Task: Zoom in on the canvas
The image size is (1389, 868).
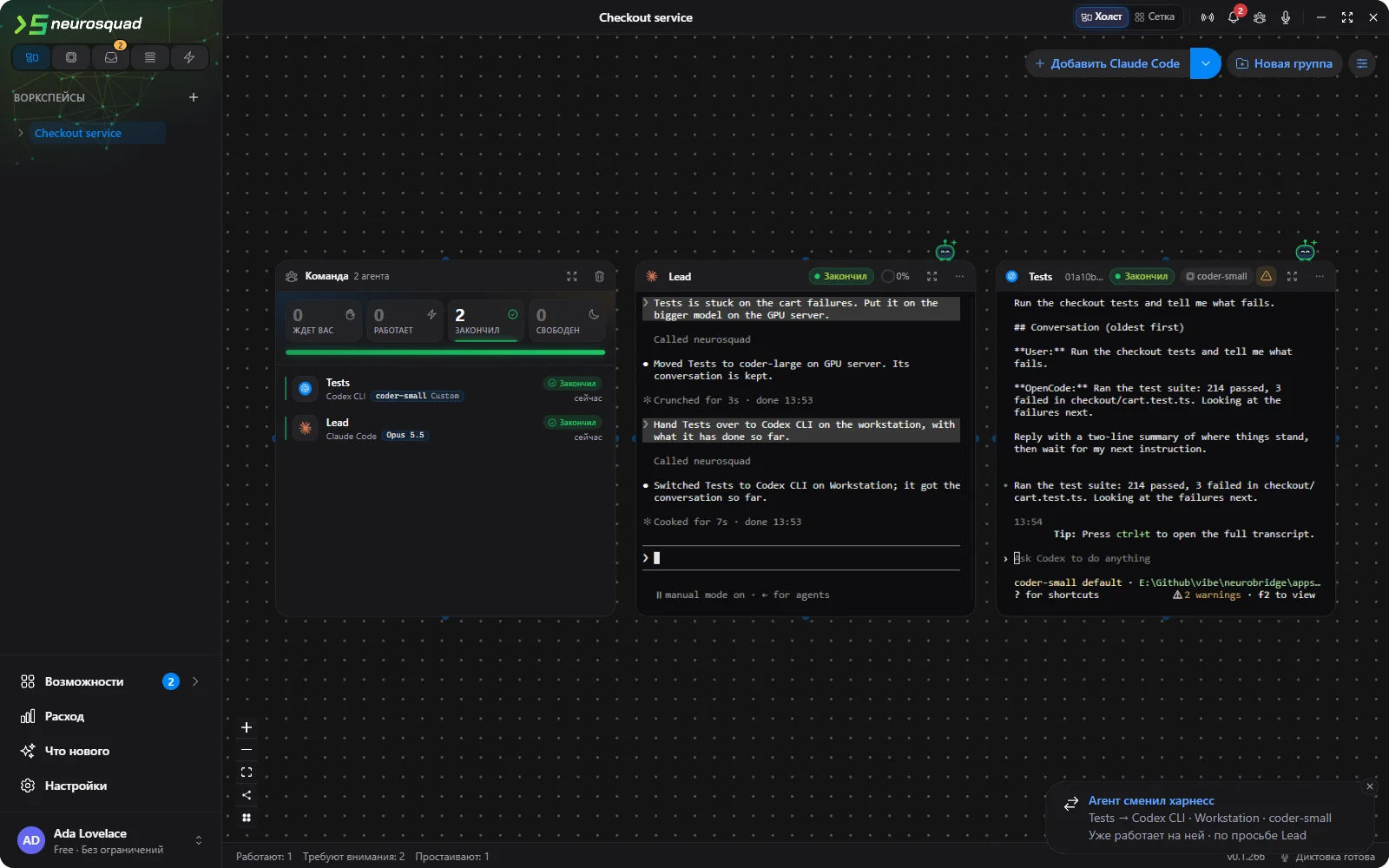Action: click(x=247, y=727)
